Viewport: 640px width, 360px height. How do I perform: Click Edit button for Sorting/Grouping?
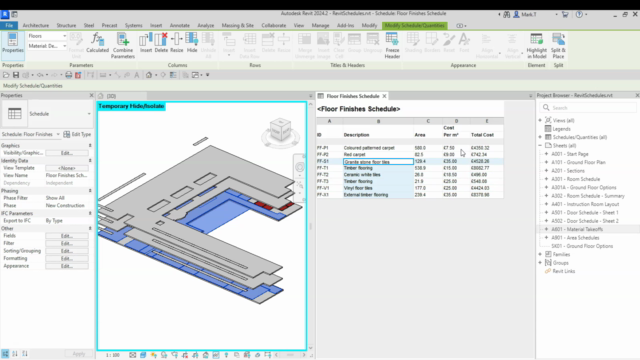point(67,251)
